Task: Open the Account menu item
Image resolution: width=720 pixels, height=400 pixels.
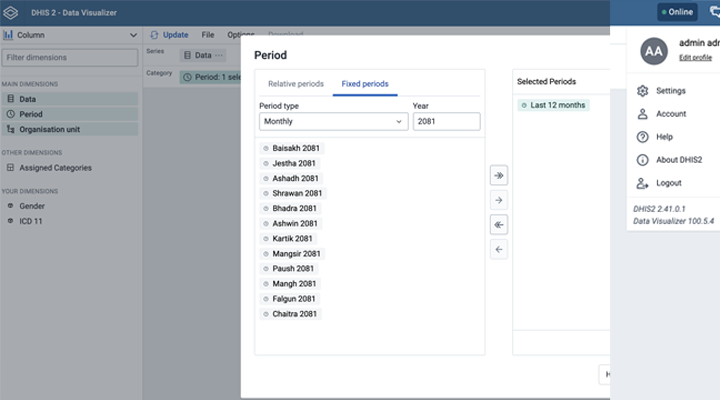Action: tap(671, 114)
